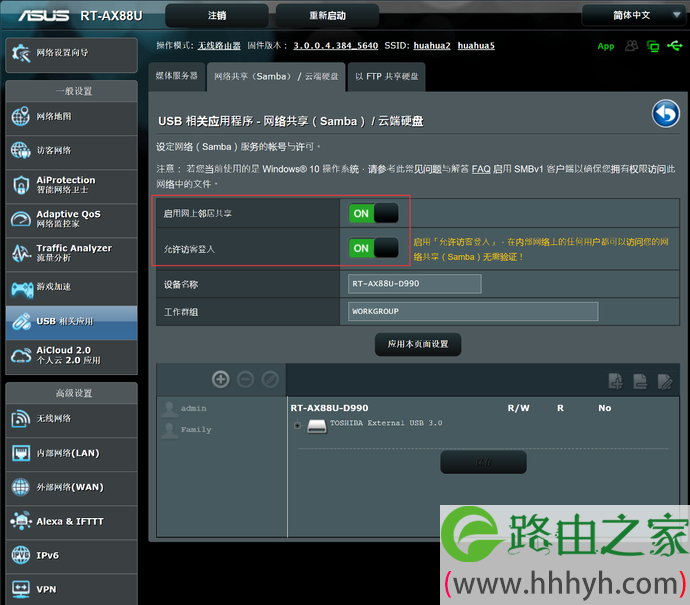690x605 pixels.
Task: Open Traffic Analyzer sidebar item
Action: coord(71,253)
